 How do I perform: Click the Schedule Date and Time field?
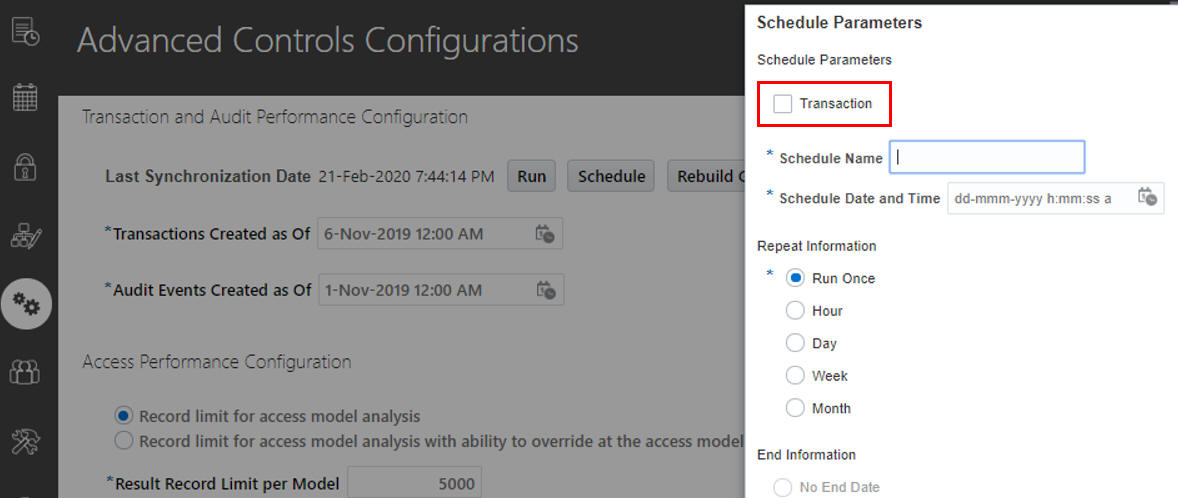tap(1056, 198)
